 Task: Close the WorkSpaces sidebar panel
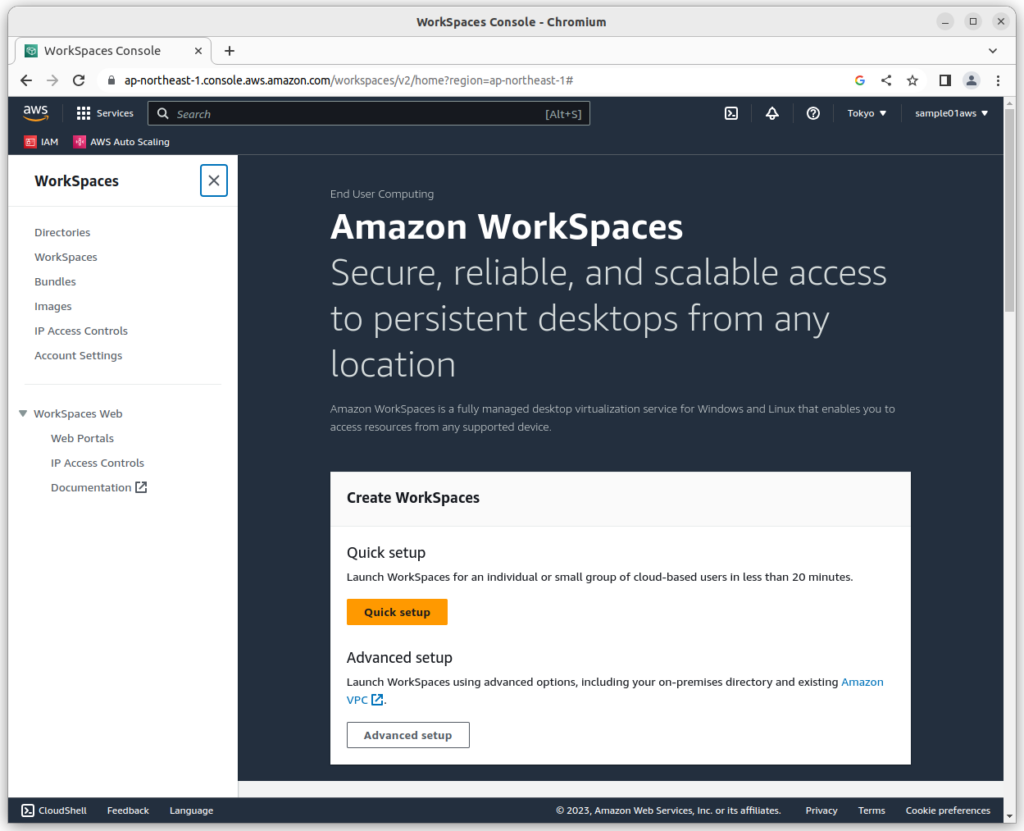click(213, 180)
